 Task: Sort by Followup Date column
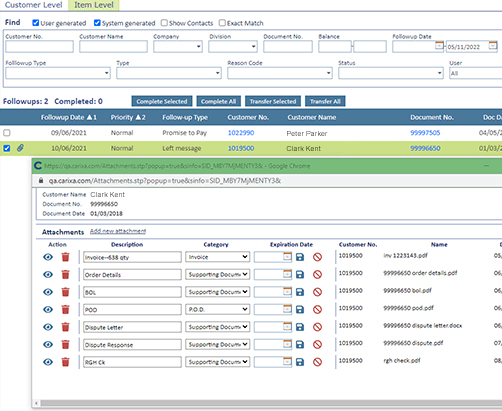coord(69,117)
